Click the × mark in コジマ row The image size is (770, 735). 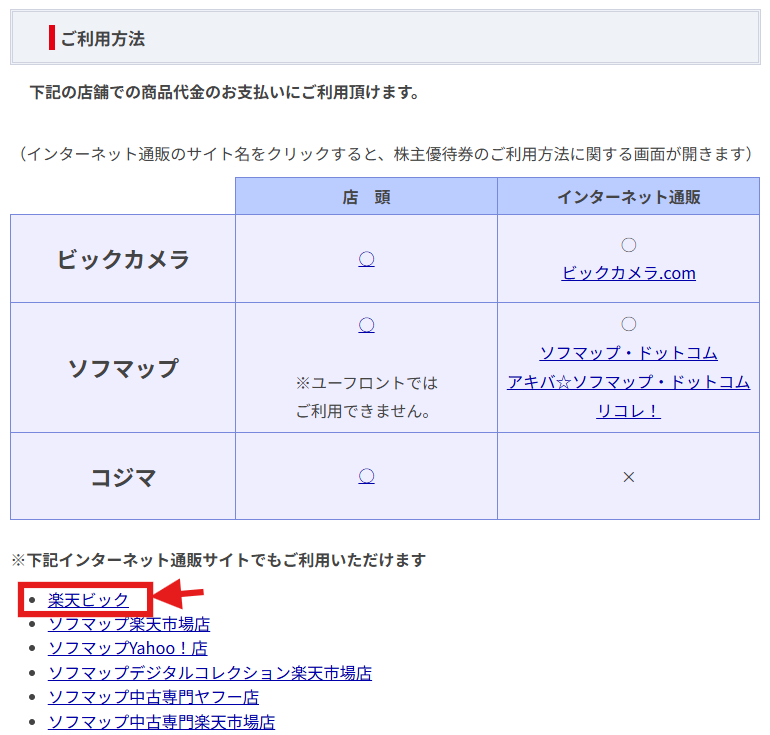(629, 477)
